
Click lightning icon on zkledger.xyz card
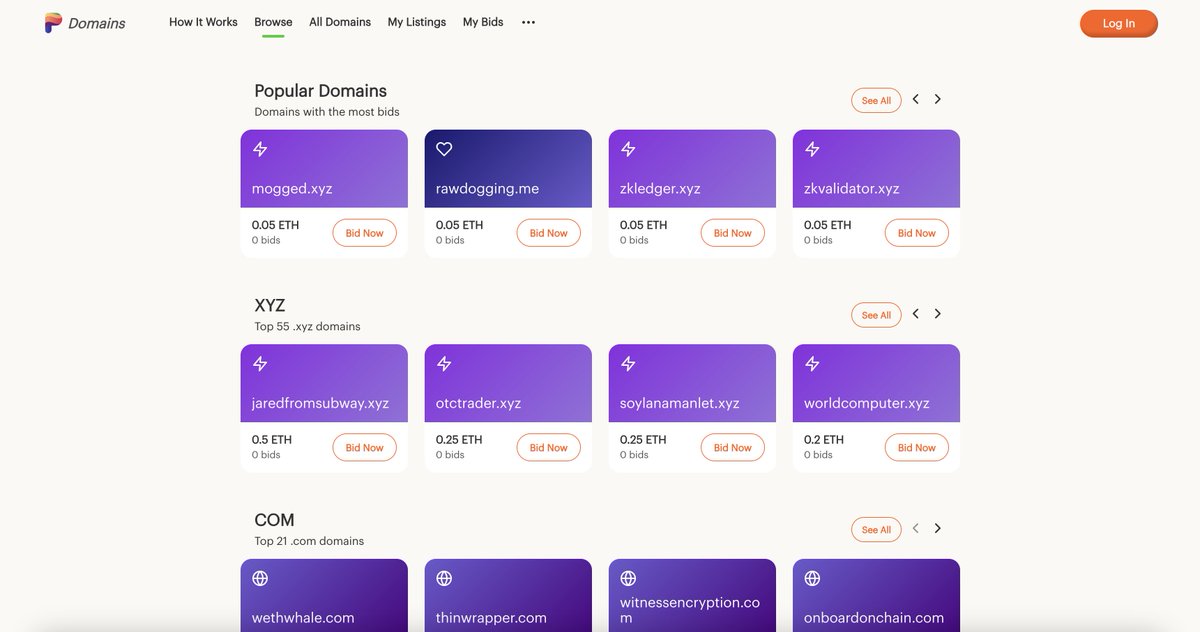(628, 149)
